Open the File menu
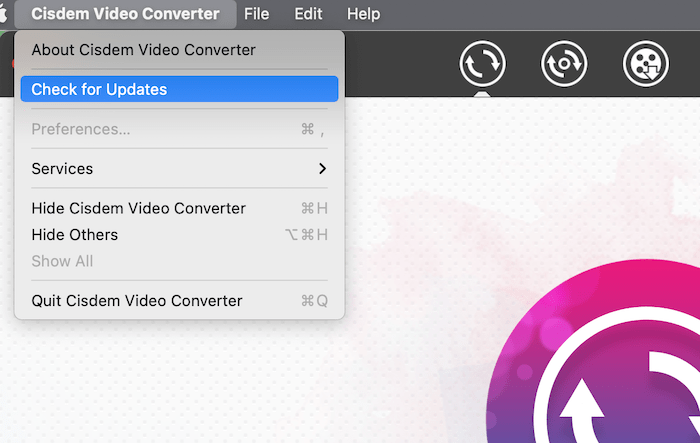Viewport: 700px width, 443px height. pyautogui.click(x=257, y=14)
